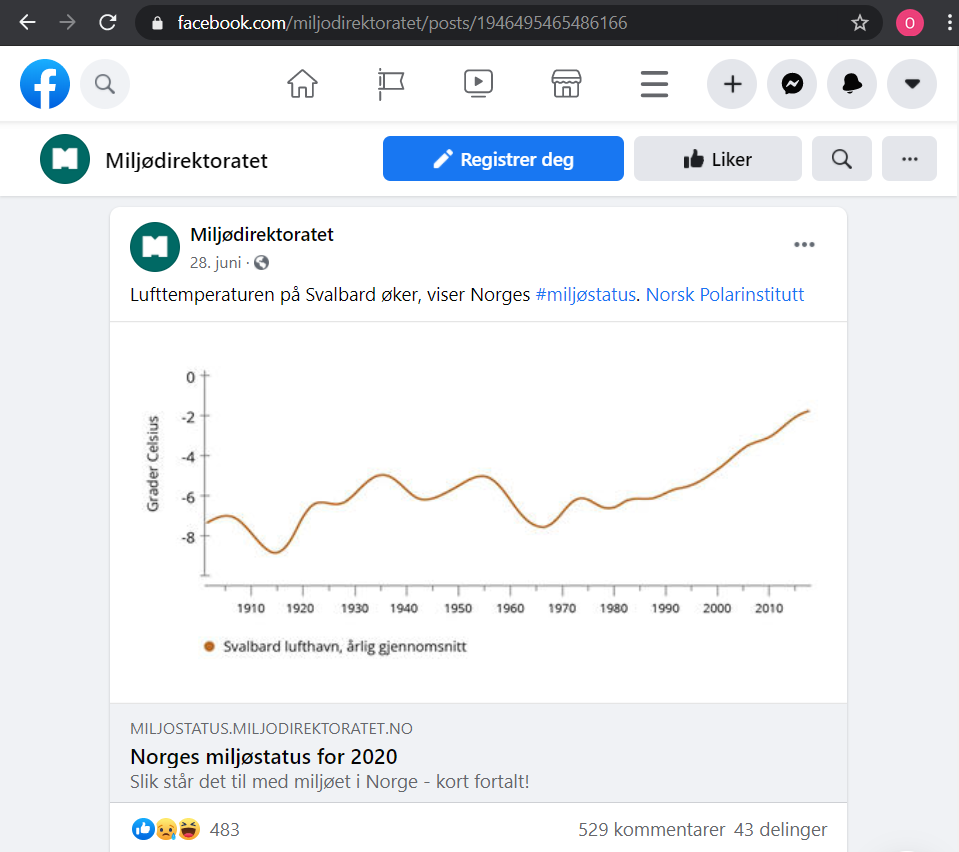Click the Svalbard temperature chart image
959x852 pixels.
pyautogui.click(x=478, y=512)
